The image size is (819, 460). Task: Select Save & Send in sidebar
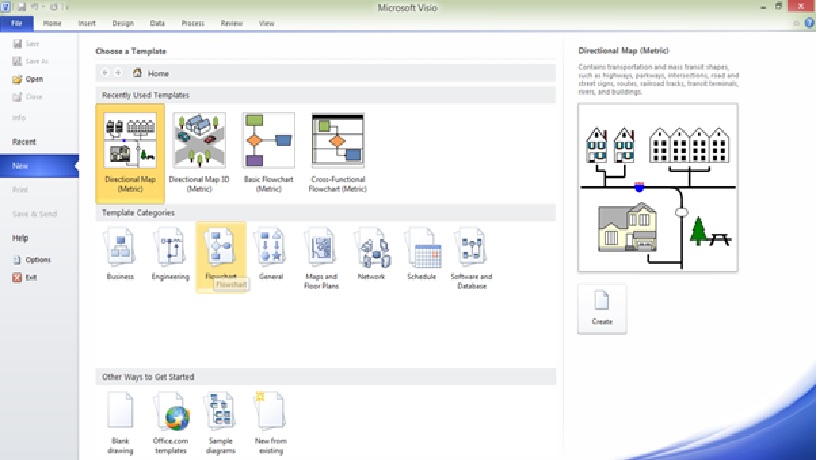[34, 214]
